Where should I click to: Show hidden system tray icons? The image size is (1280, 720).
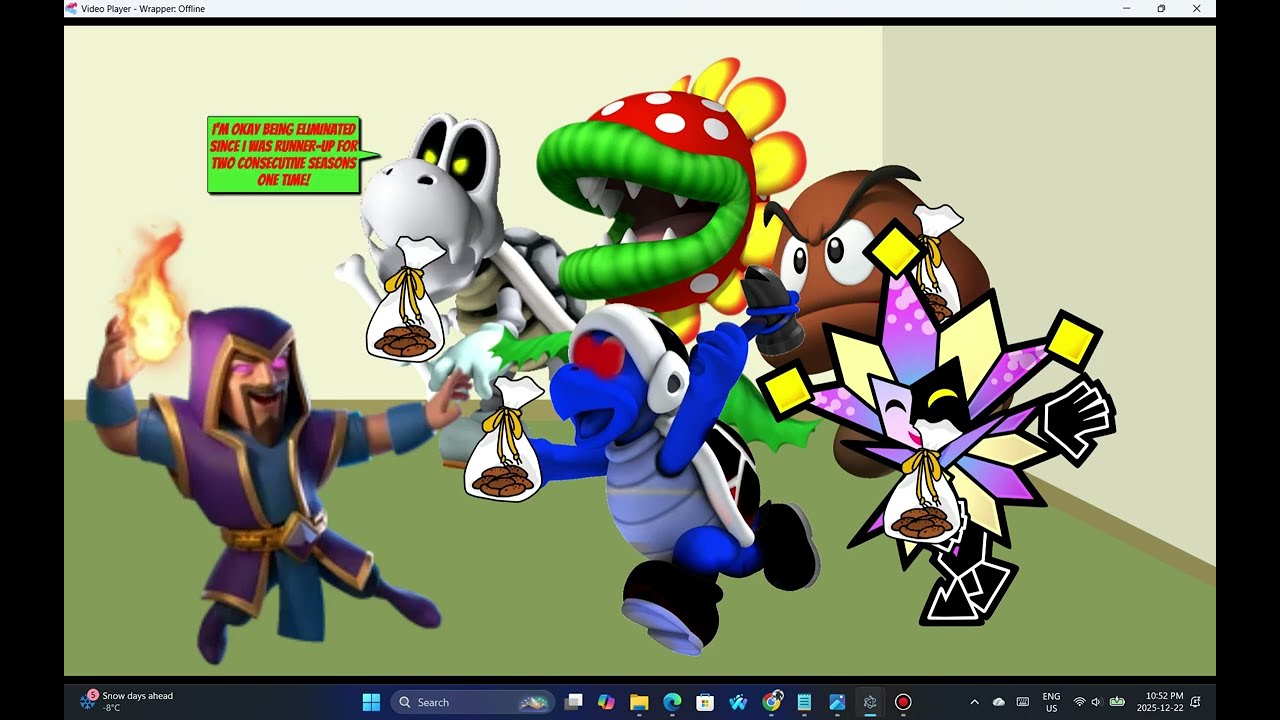click(975, 702)
